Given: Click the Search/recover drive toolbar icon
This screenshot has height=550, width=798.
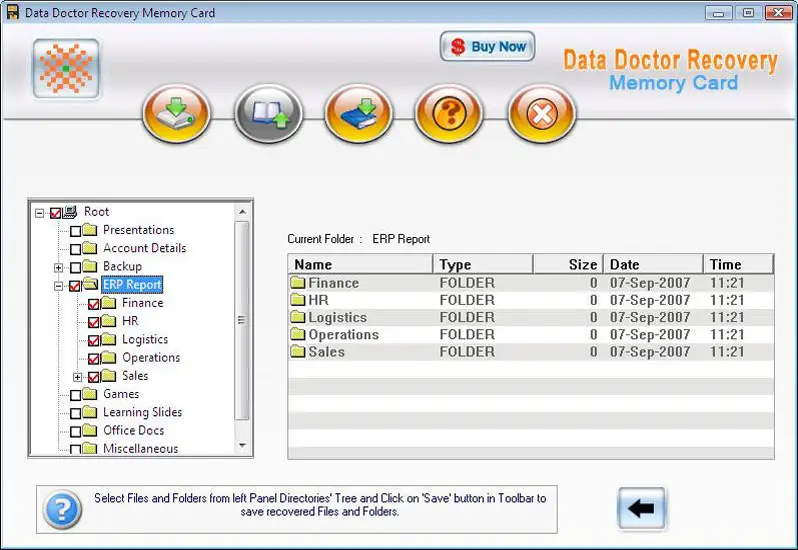Looking at the screenshot, I should coord(176,113).
